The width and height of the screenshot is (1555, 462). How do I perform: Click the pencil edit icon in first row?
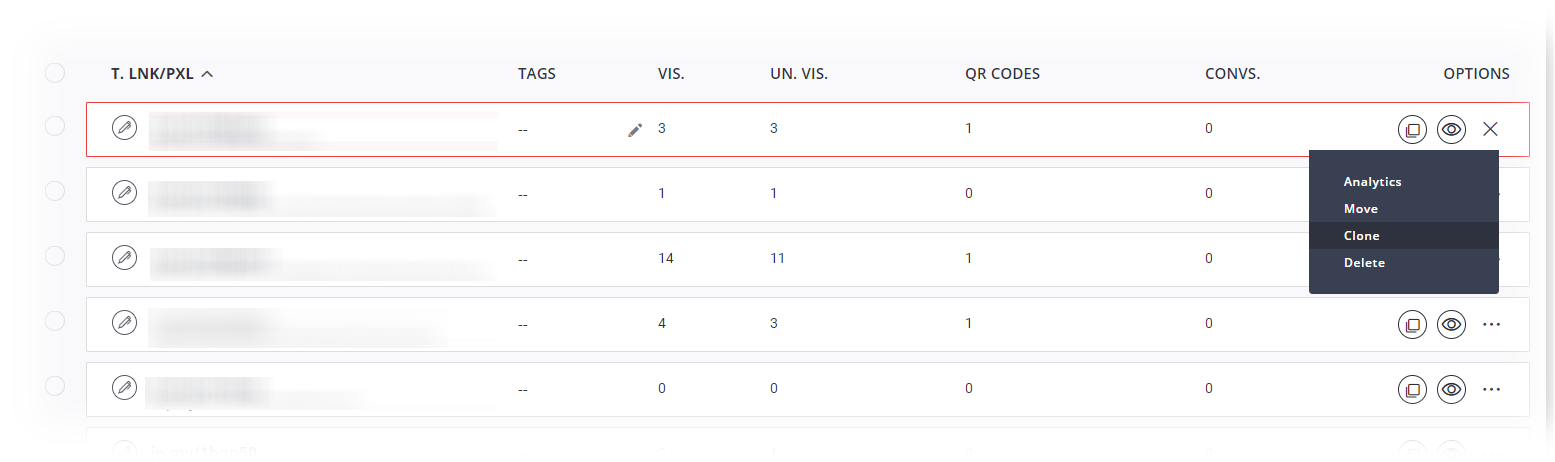(124, 128)
